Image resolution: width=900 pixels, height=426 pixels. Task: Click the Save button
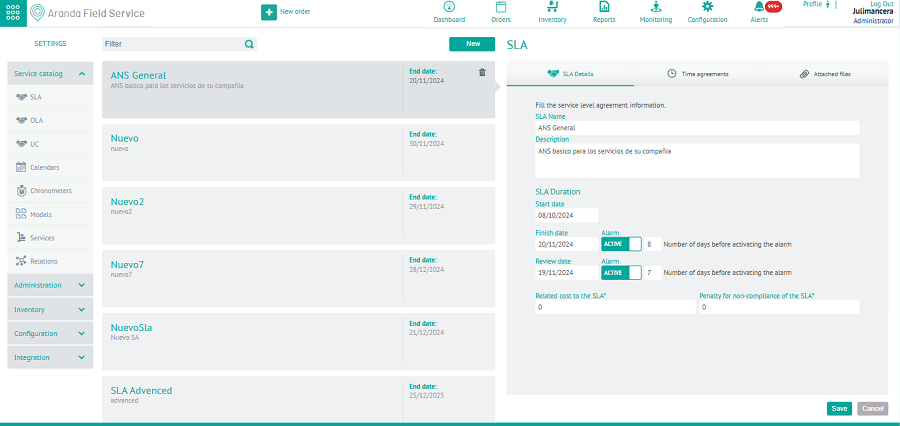click(x=839, y=408)
